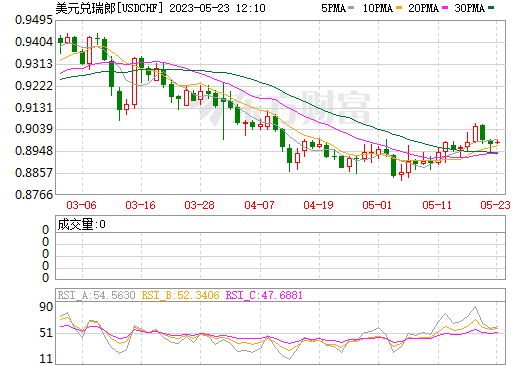Click the RSI axis value 51
This screenshot has height=365, width=520.
point(46,333)
